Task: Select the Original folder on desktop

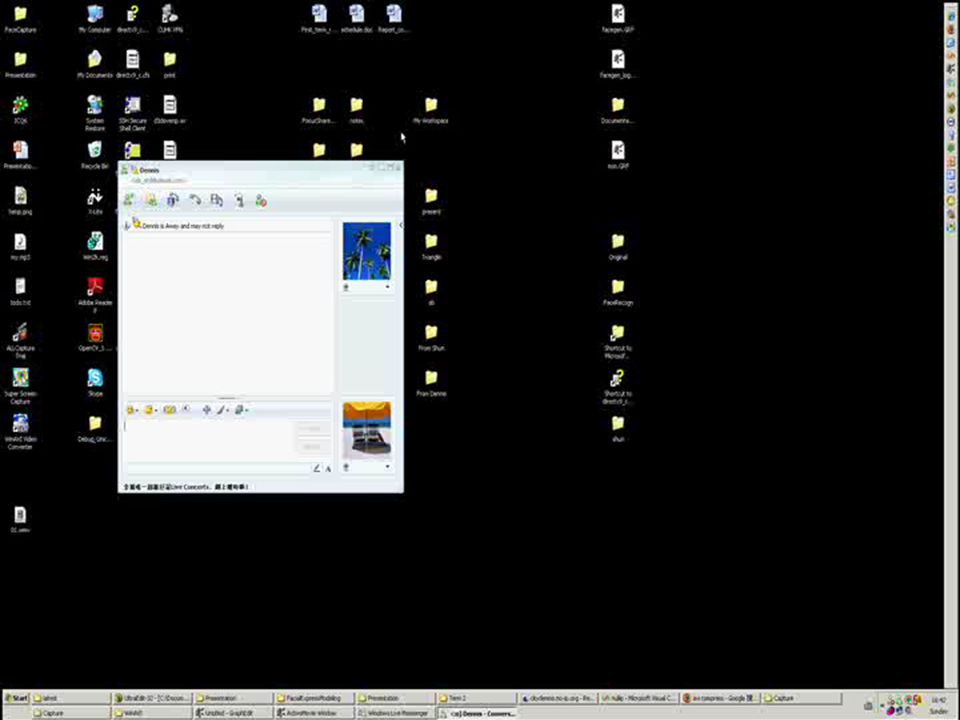Action: pos(618,246)
